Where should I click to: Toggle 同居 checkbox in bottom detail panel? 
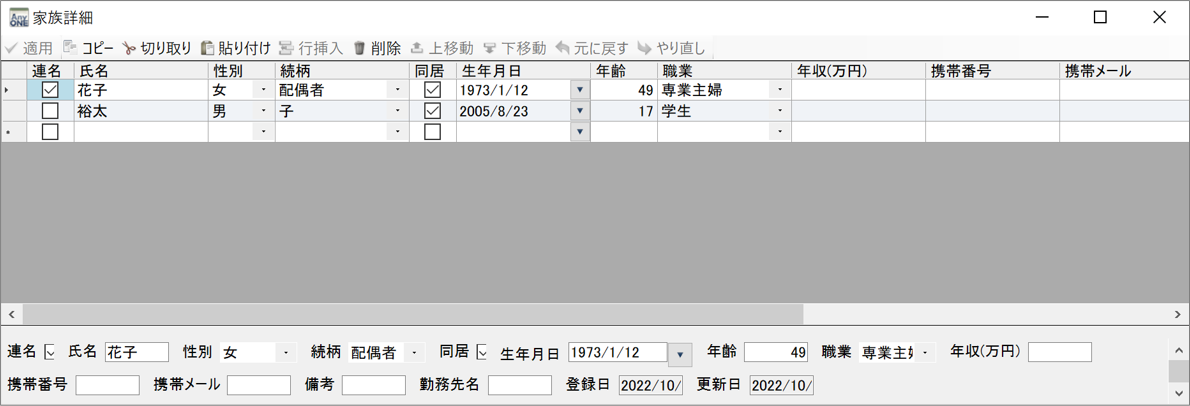point(481,352)
